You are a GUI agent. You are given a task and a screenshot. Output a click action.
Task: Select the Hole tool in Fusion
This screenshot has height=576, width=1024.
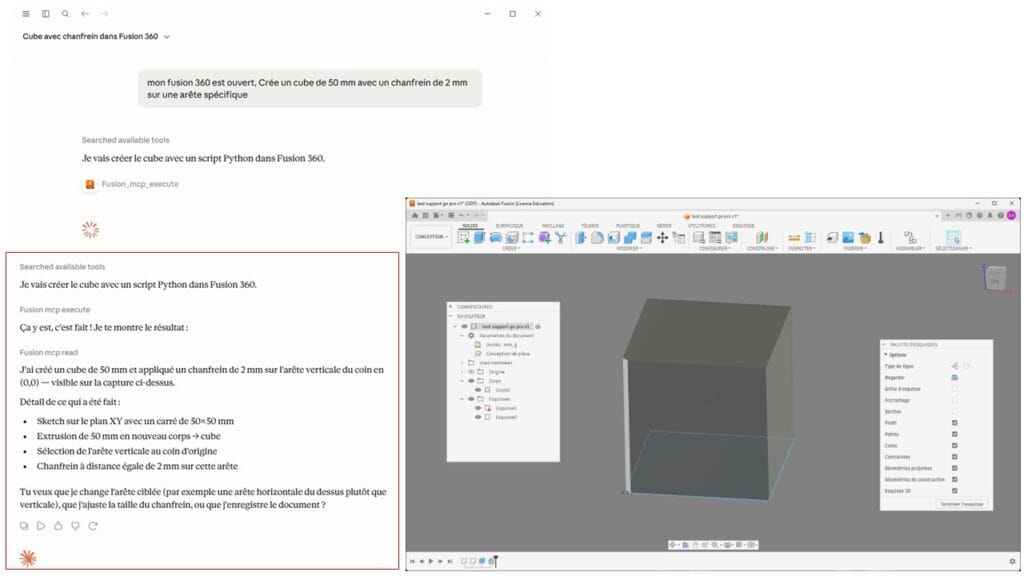[x=512, y=238]
